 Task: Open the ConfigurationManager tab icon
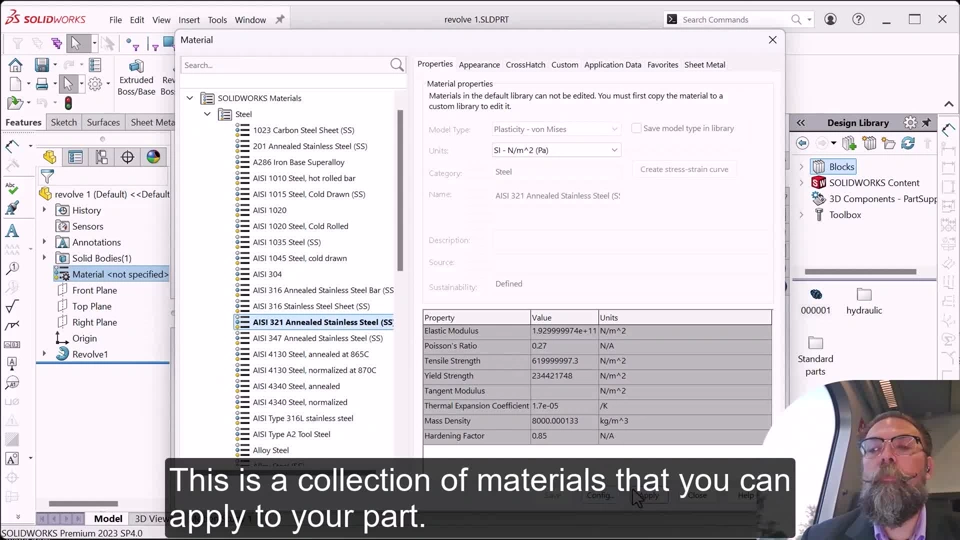102,157
